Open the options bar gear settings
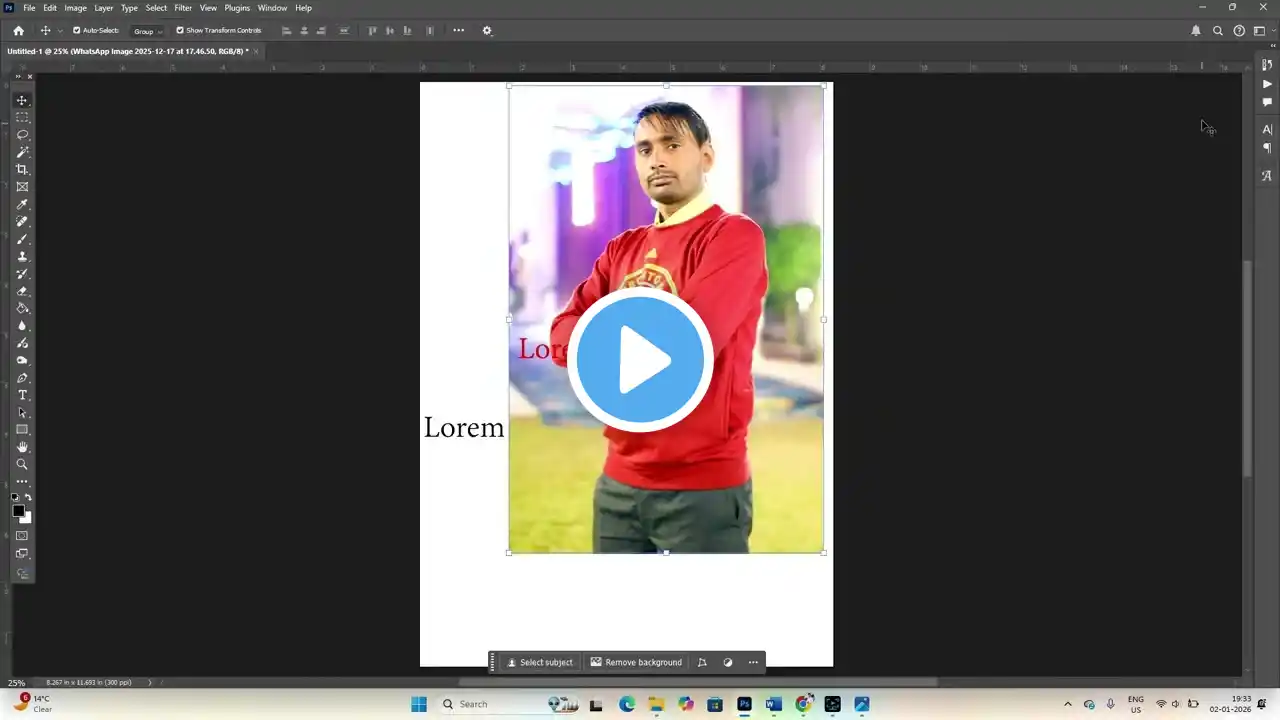1280x720 pixels. pyautogui.click(x=487, y=31)
